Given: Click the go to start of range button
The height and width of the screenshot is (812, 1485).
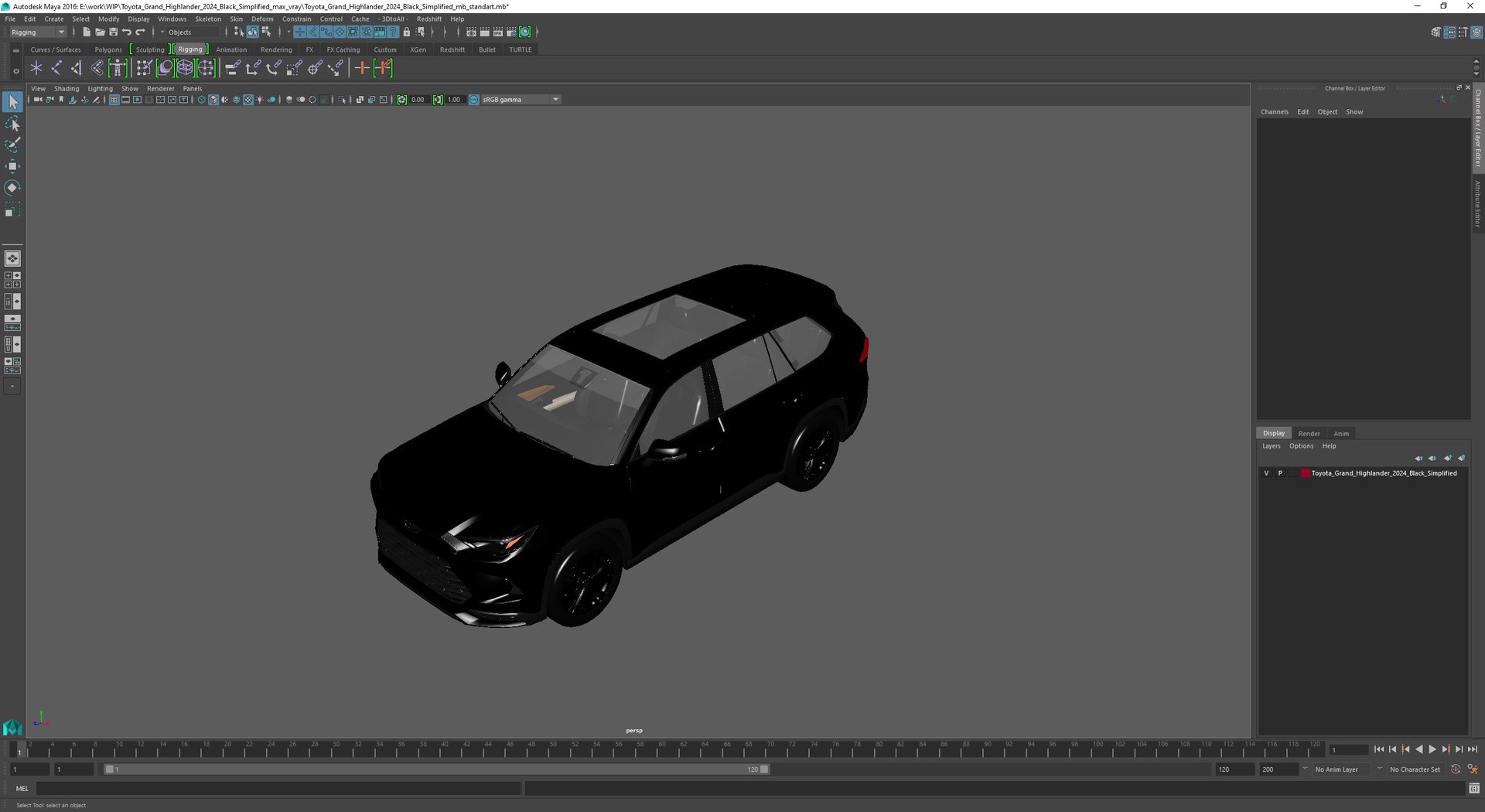Looking at the screenshot, I should [1379, 749].
